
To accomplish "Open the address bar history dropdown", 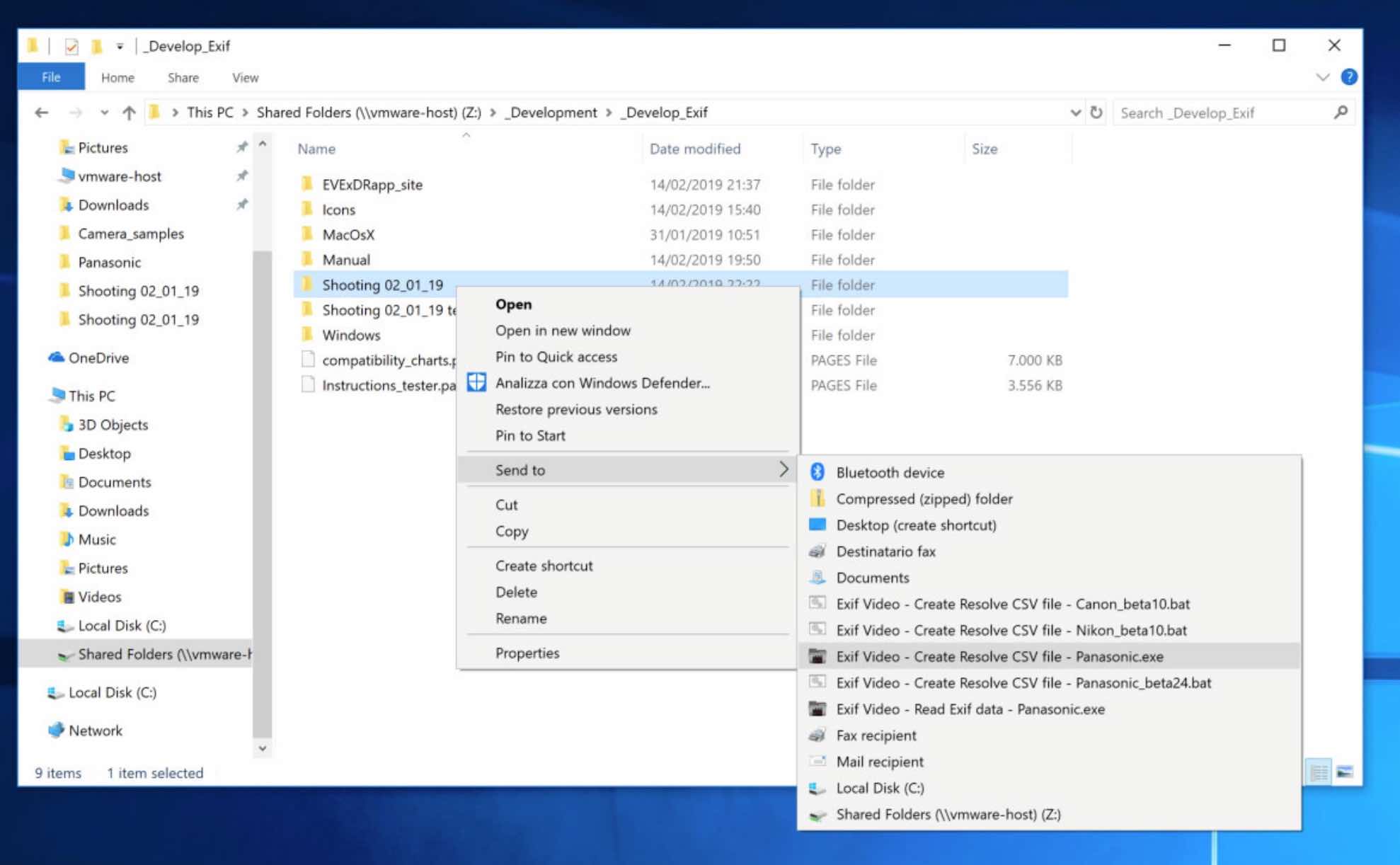I will click(1075, 112).
